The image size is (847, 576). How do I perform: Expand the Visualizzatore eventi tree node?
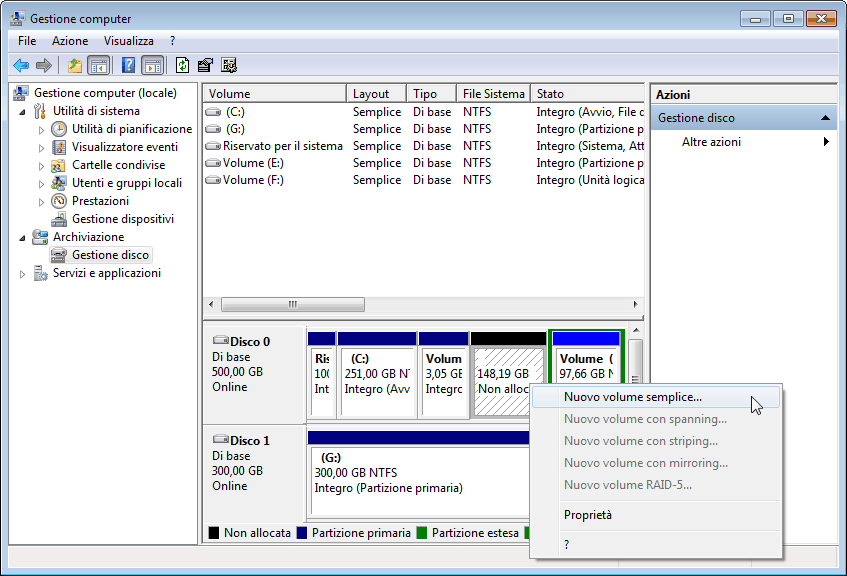[41, 147]
